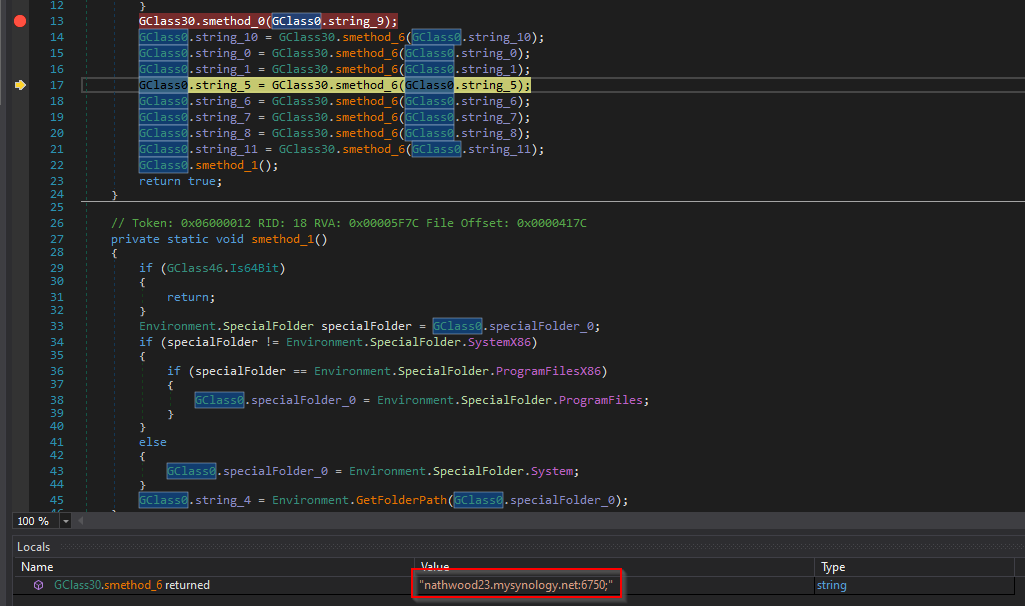This screenshot has height=606, width=1025.
Task: Click line number 17 in the gutter
Action: click(57, 85)
